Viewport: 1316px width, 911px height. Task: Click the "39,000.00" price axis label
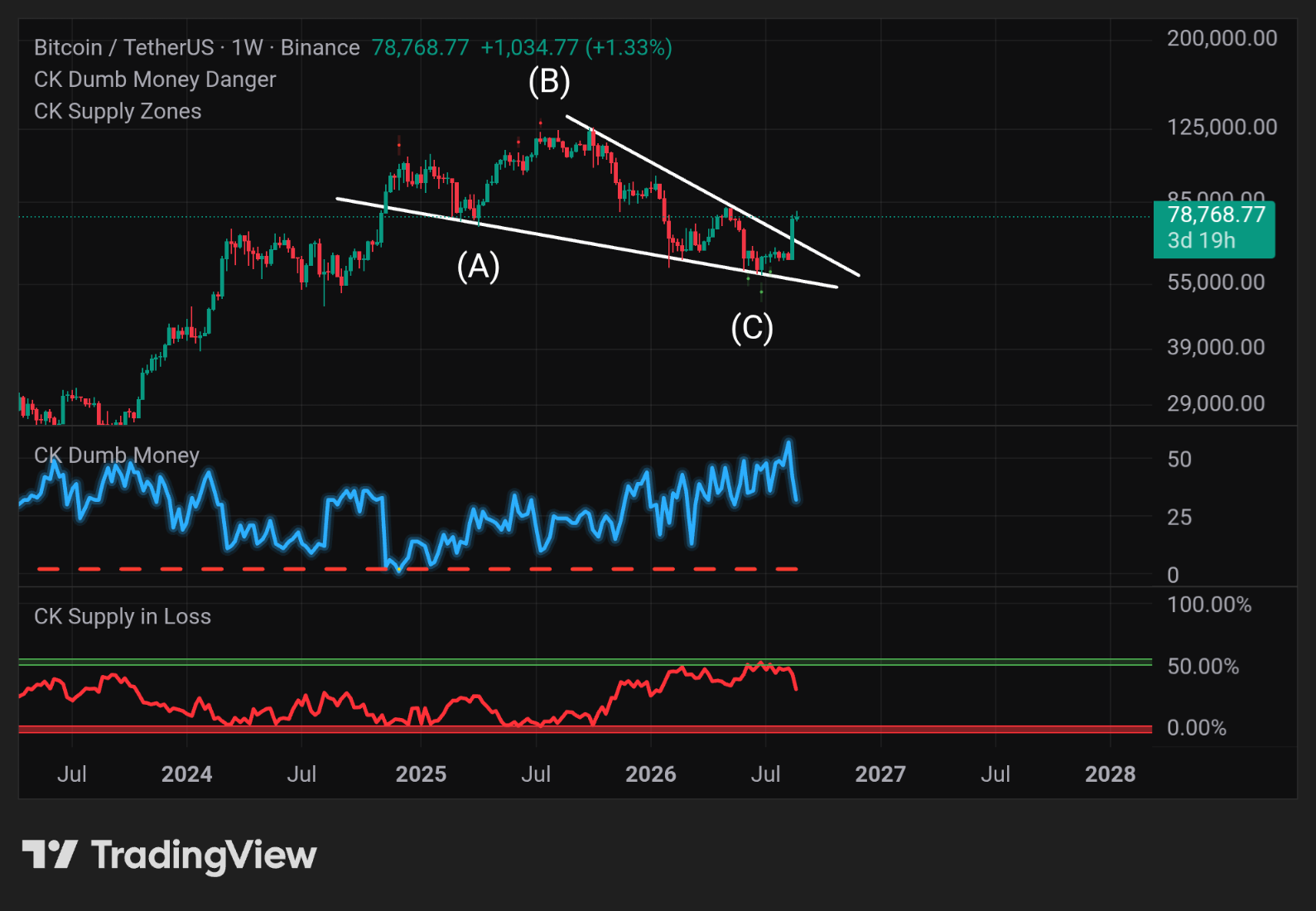click(x=1216, y=347)
